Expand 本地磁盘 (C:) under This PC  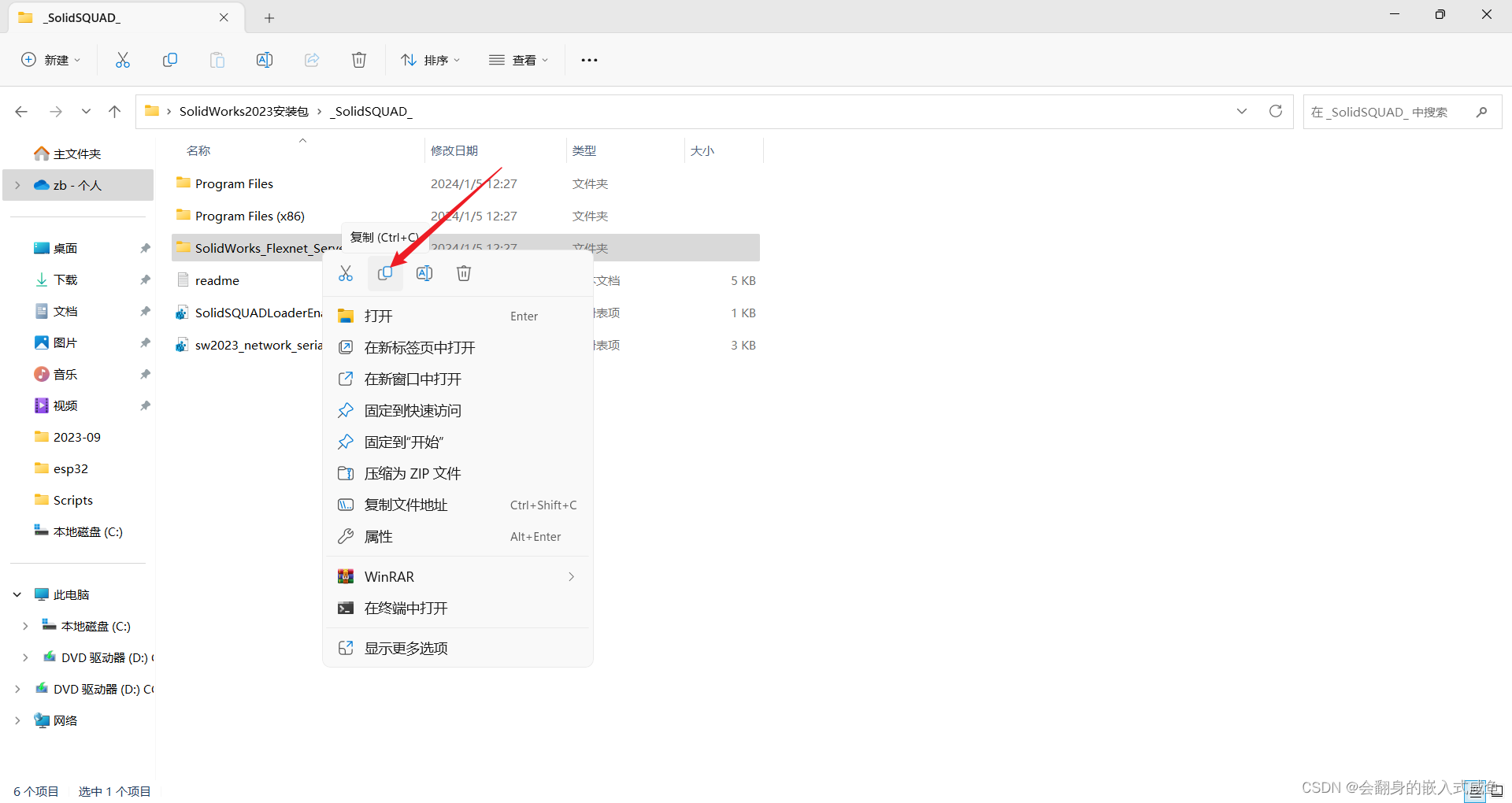tap(25, 626)
